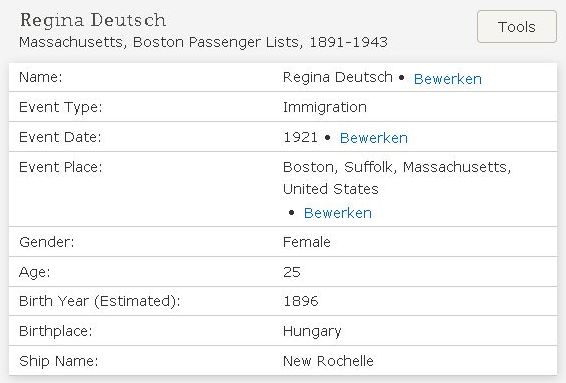Select the Name: field label

tap(40, 77)
